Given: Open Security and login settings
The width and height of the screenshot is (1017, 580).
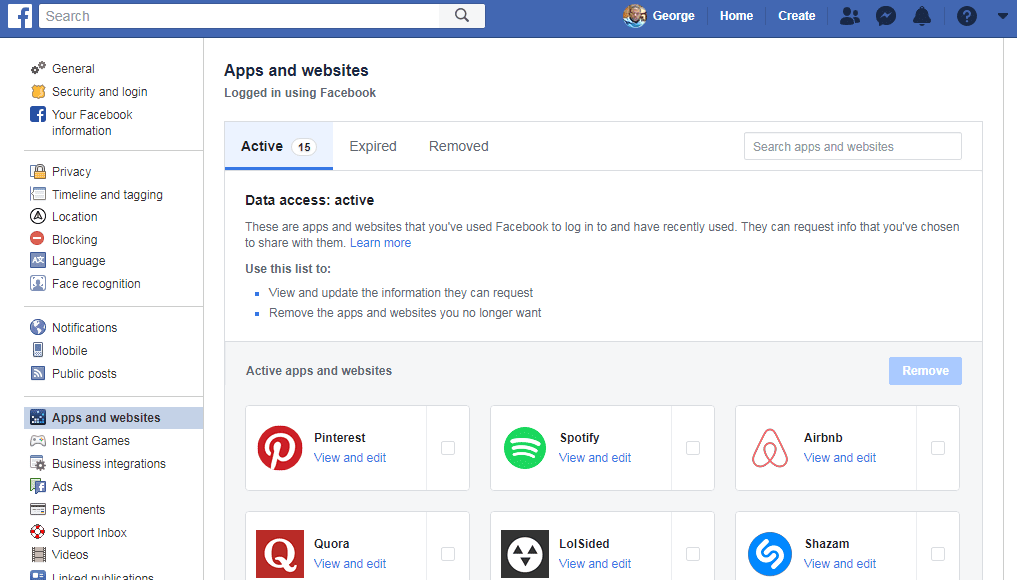Looking at the screenshot, I should [100, 91].
